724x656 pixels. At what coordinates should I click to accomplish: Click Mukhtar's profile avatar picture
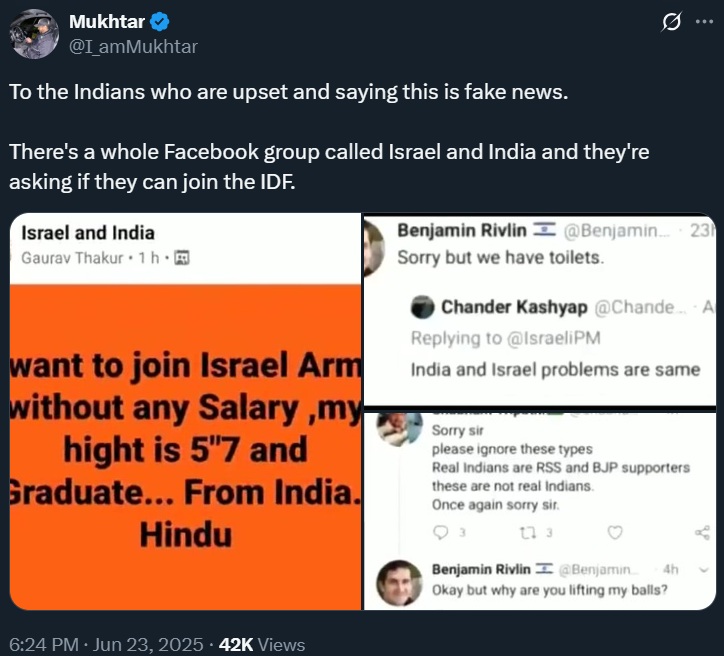[x=34, y=34]
